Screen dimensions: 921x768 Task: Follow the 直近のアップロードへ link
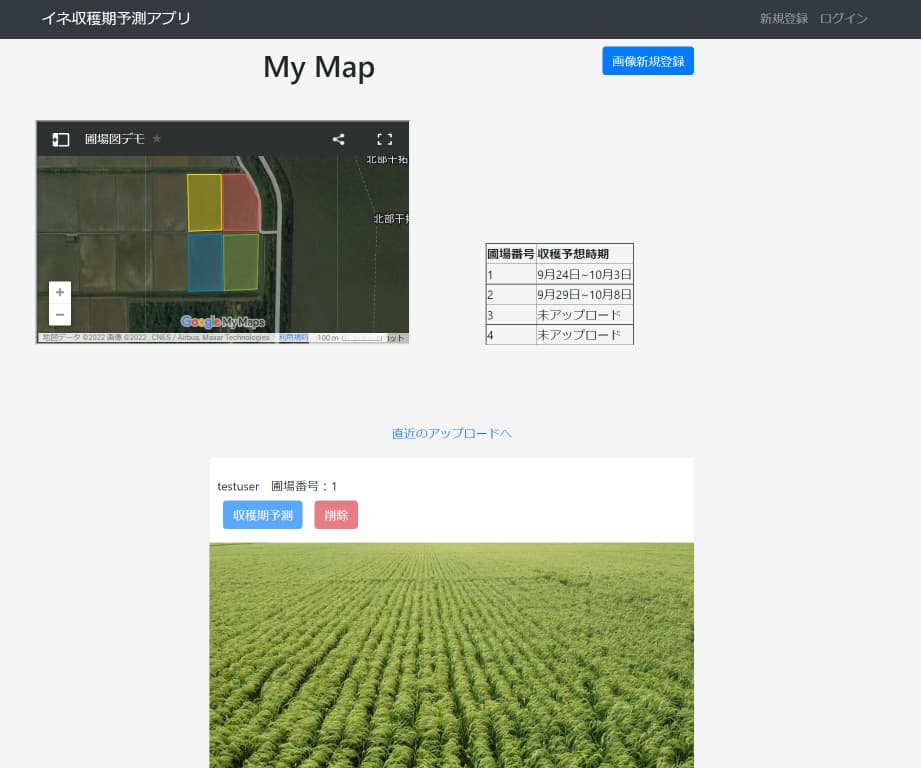(x=451, y=434)
